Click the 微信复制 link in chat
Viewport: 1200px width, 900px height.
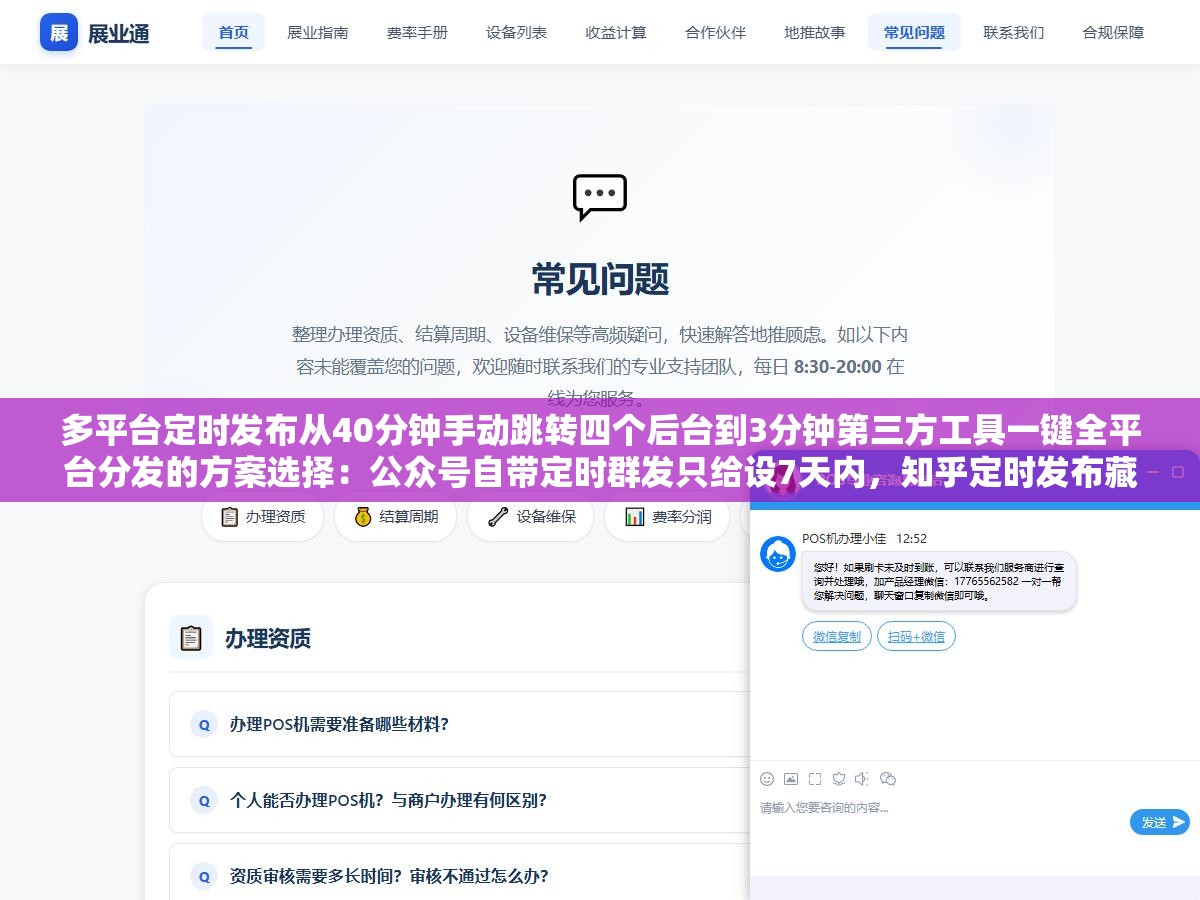coord(837,636)
